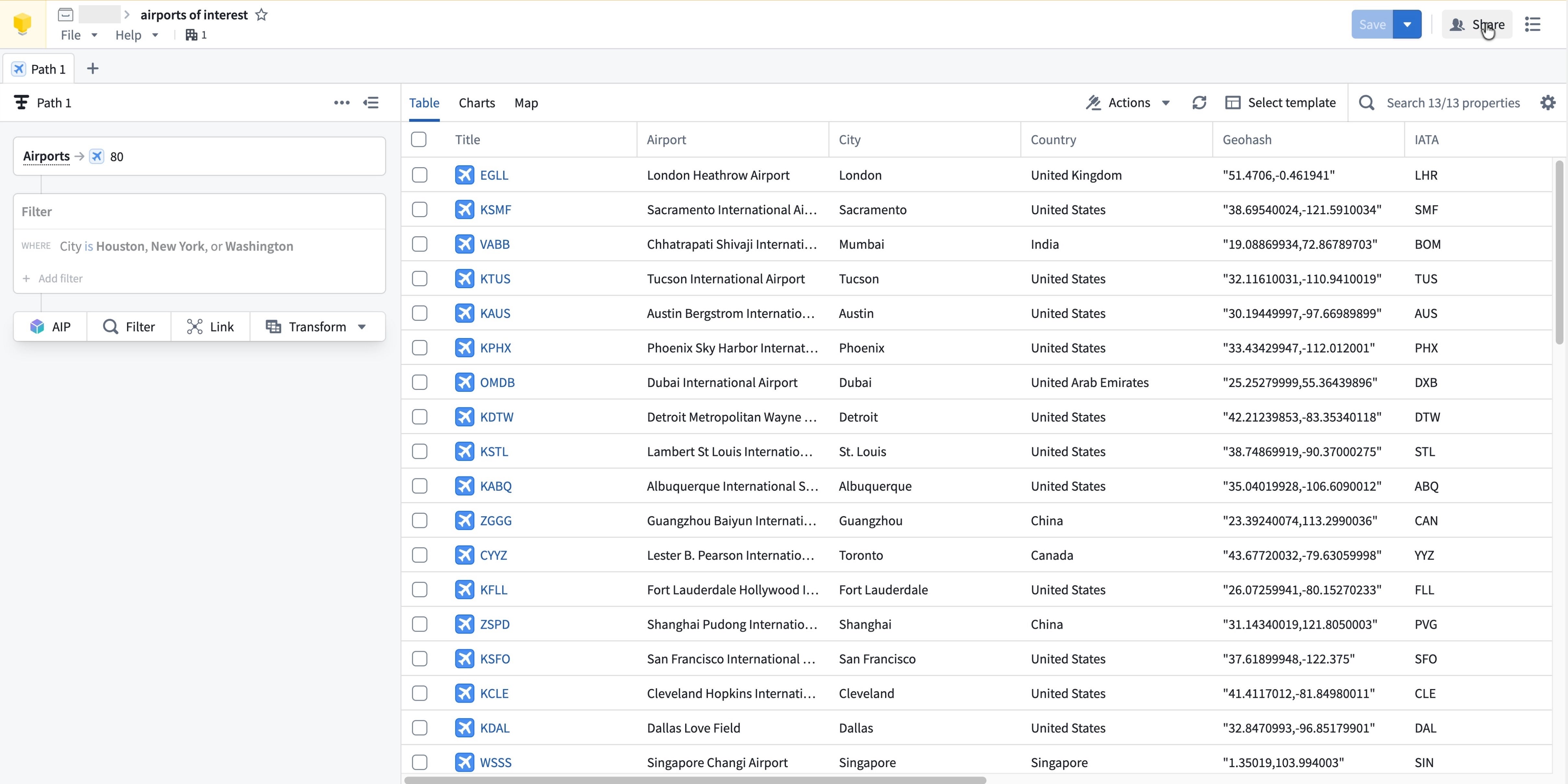Image resolution: width=1568 pixels, height=784 pixels.
Task: Open the KSFO airport link
Action: tap(494, 659)
